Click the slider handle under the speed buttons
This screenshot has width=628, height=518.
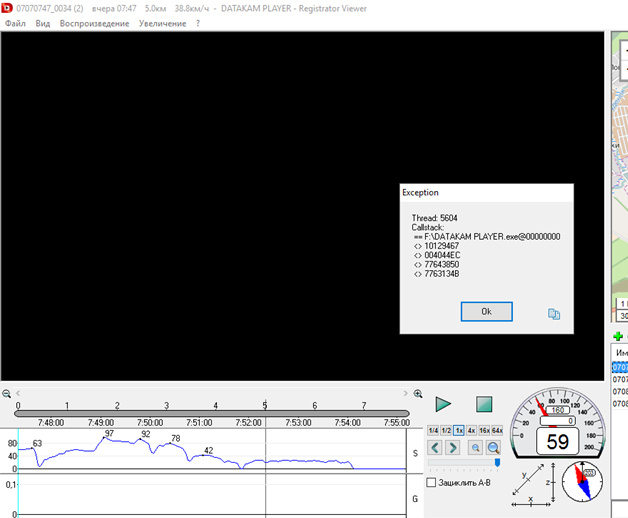tap(497, 463)
